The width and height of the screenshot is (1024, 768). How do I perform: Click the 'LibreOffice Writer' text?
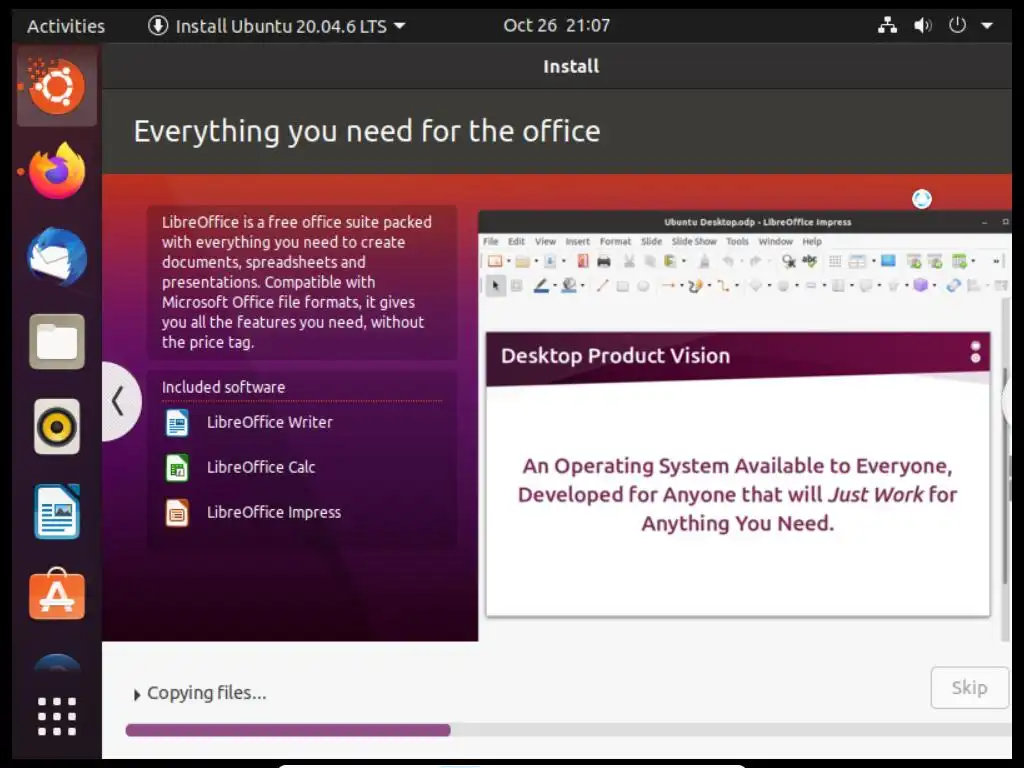(270, 423)
